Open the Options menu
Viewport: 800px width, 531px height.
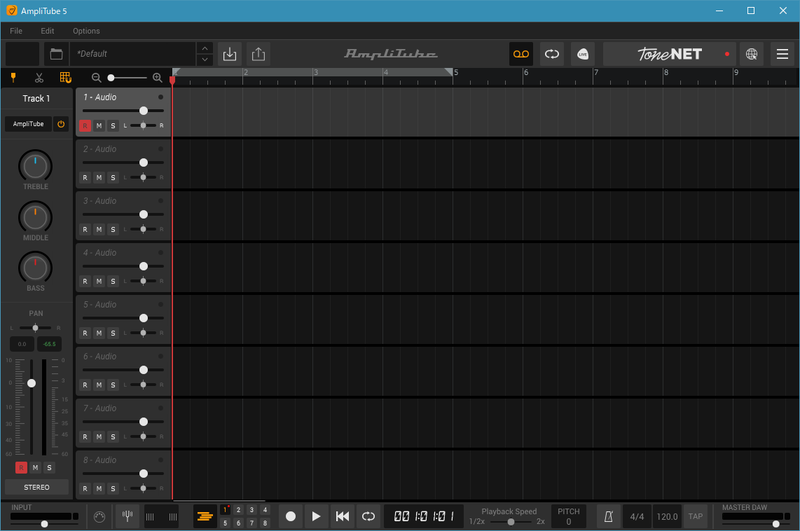click(x=86, y=31)
